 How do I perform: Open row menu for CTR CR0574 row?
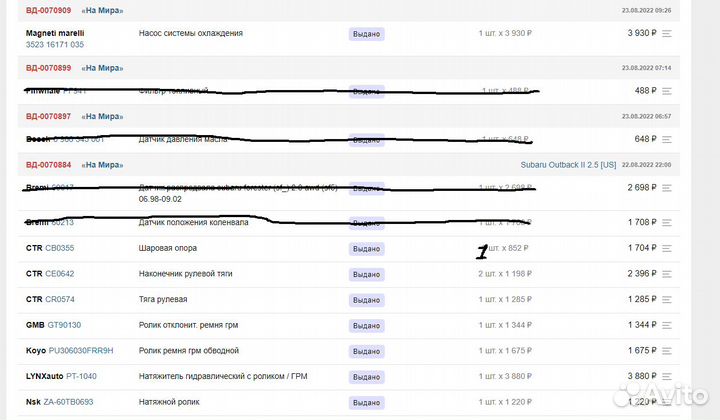tap(667, 299)
